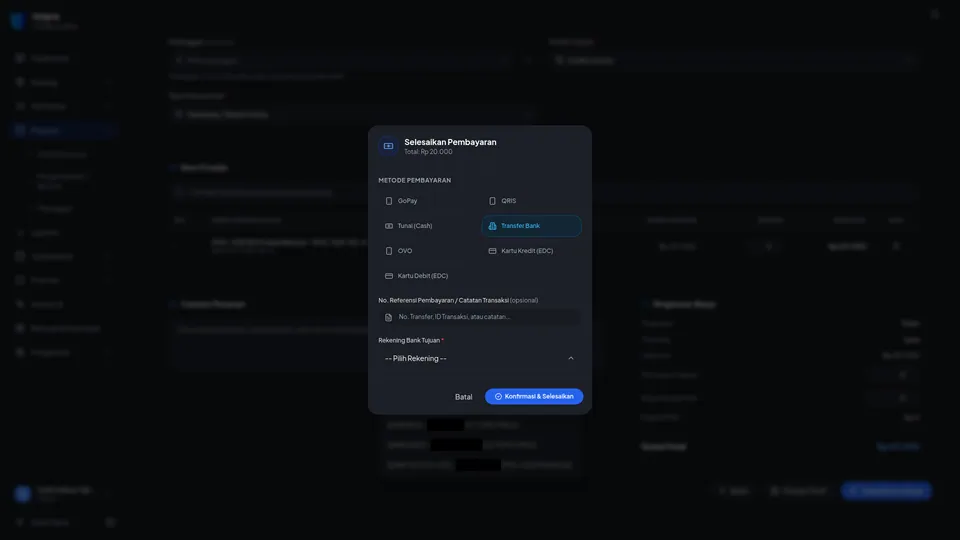Focus the No. Transfer reference input field
The width and height of the screenshot is (960, 540).
coord(479,317)
